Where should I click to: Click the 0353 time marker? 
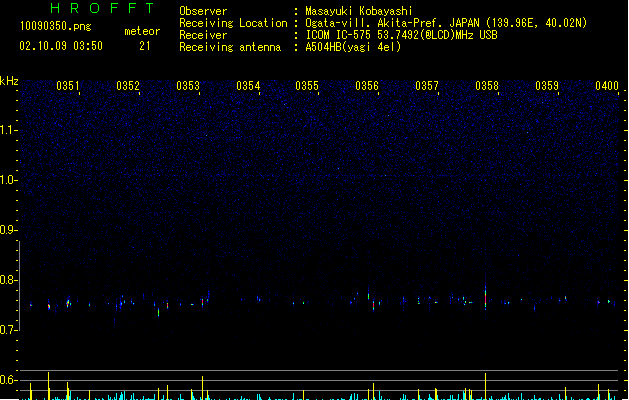tap(188, 86)
